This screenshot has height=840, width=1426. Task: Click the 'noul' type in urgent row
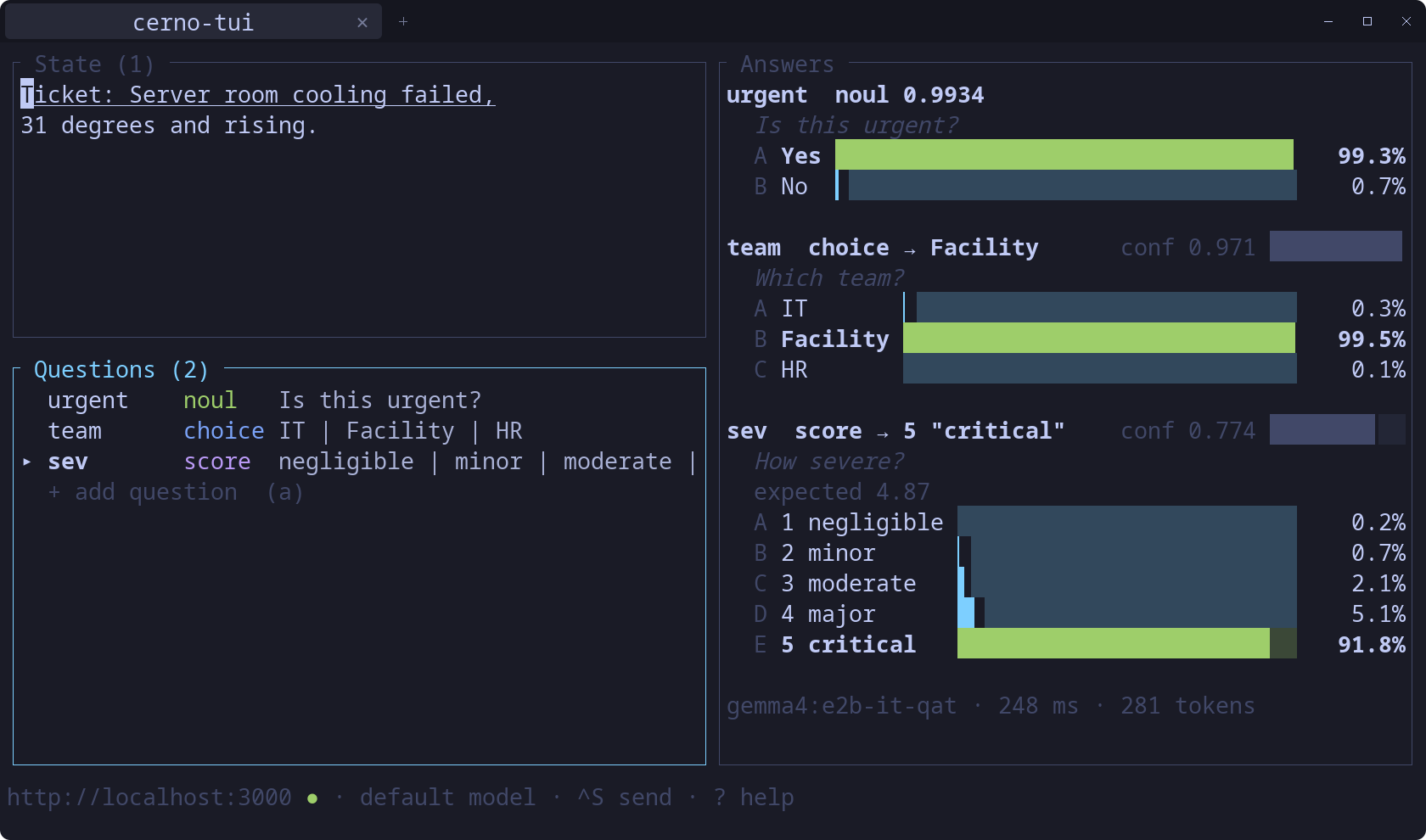pos(210,400)
